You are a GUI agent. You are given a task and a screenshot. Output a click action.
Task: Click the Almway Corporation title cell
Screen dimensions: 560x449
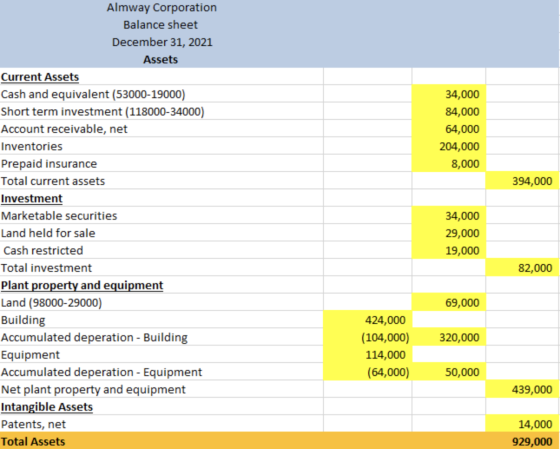161,8
